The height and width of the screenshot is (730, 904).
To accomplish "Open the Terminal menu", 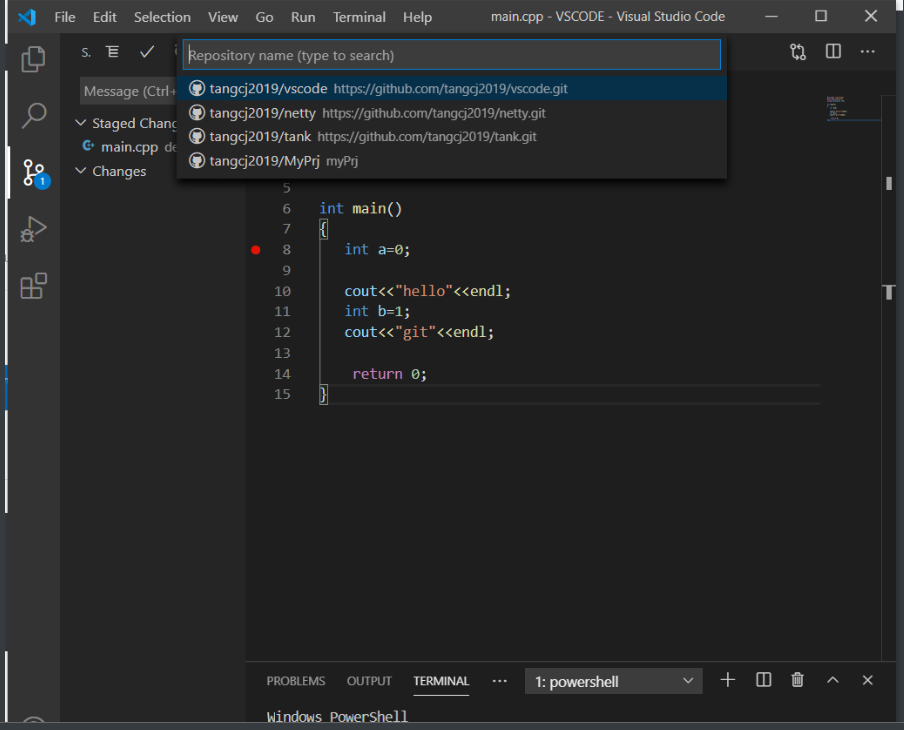I will [359, 17].
